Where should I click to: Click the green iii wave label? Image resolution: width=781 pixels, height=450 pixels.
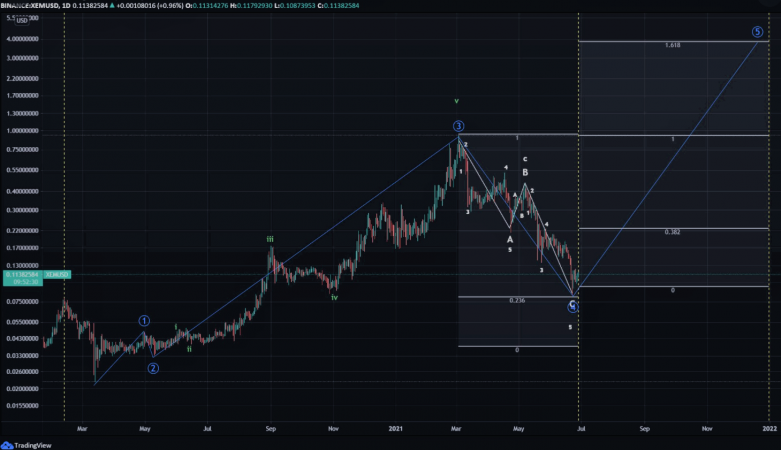(270, 239)
